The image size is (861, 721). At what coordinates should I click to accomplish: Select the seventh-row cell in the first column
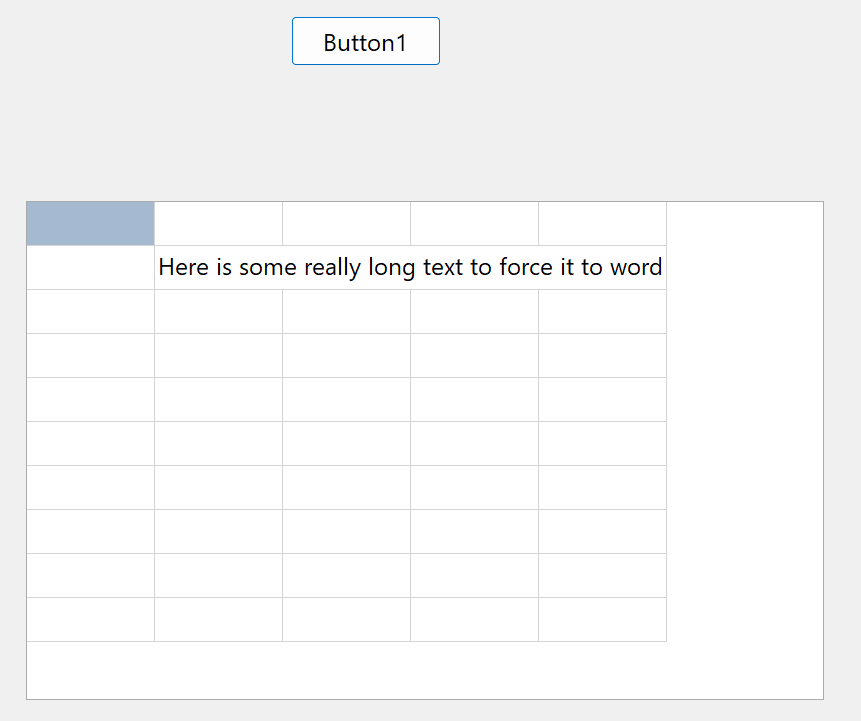(90, 487)
